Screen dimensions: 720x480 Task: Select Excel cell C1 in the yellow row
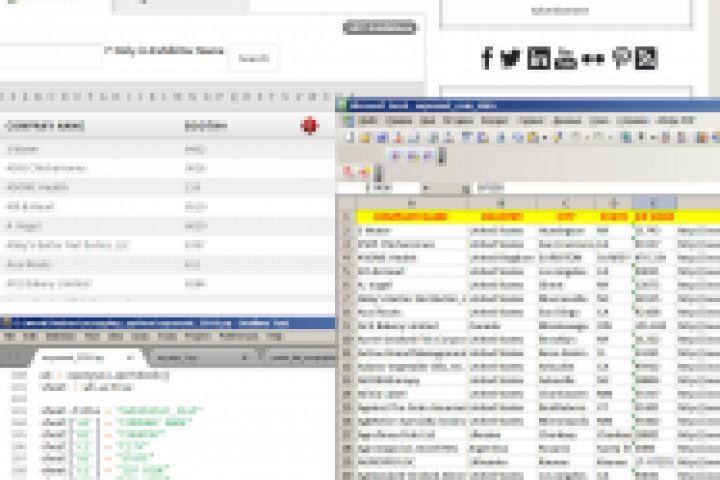pos(566,217)
